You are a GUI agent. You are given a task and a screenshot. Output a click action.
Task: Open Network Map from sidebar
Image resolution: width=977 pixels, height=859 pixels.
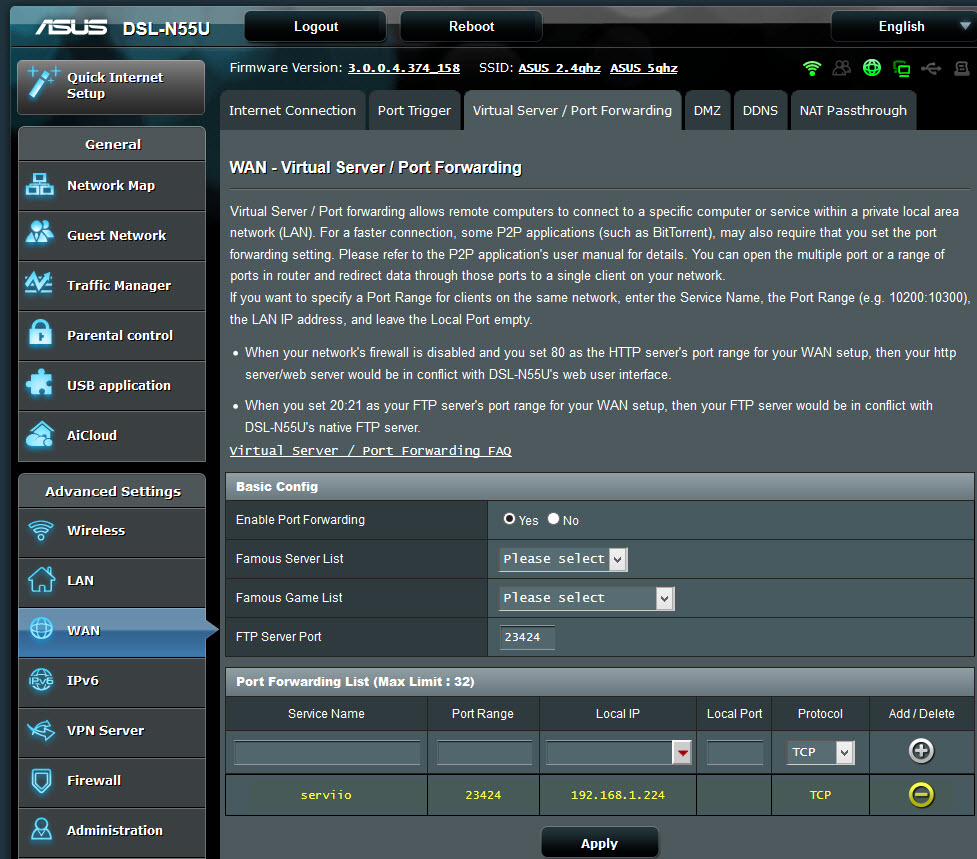click(x=111, y=186)
